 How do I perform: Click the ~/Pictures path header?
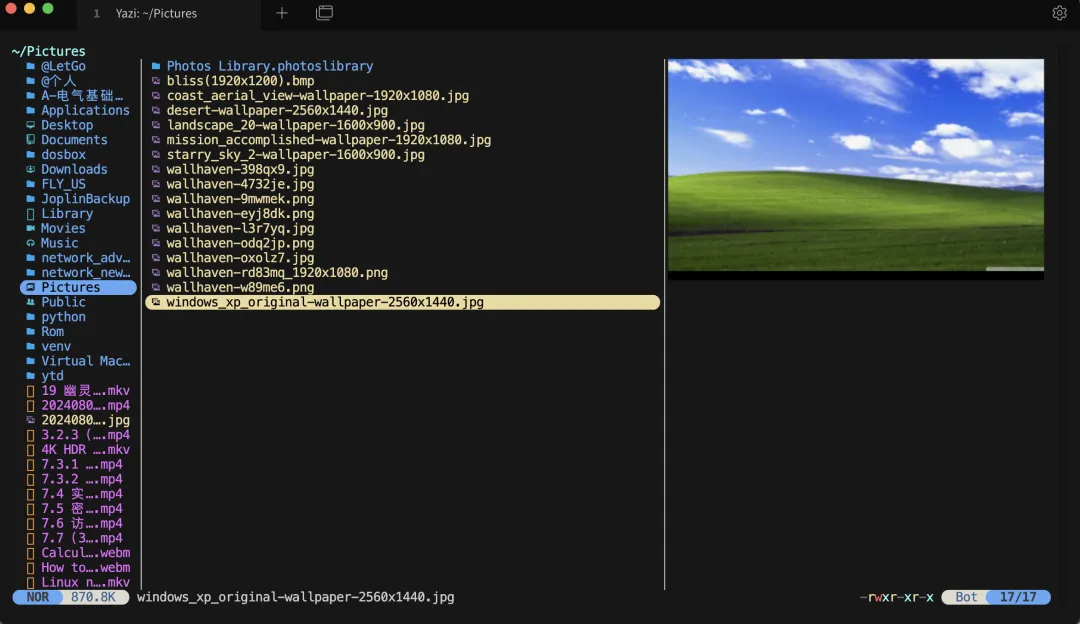(x=48, y=52)
